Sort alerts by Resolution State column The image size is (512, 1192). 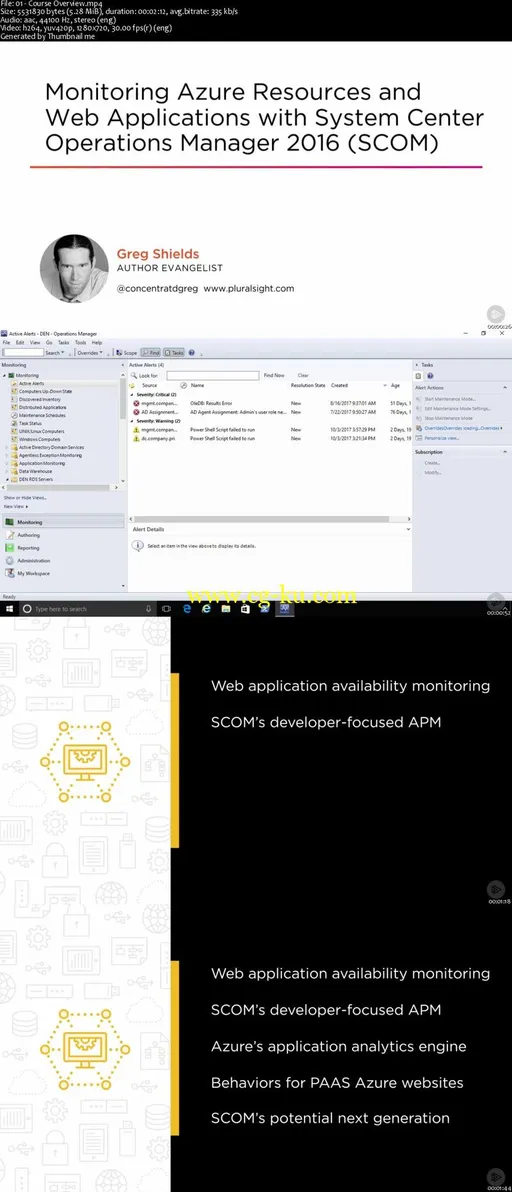tap(308, 385)
